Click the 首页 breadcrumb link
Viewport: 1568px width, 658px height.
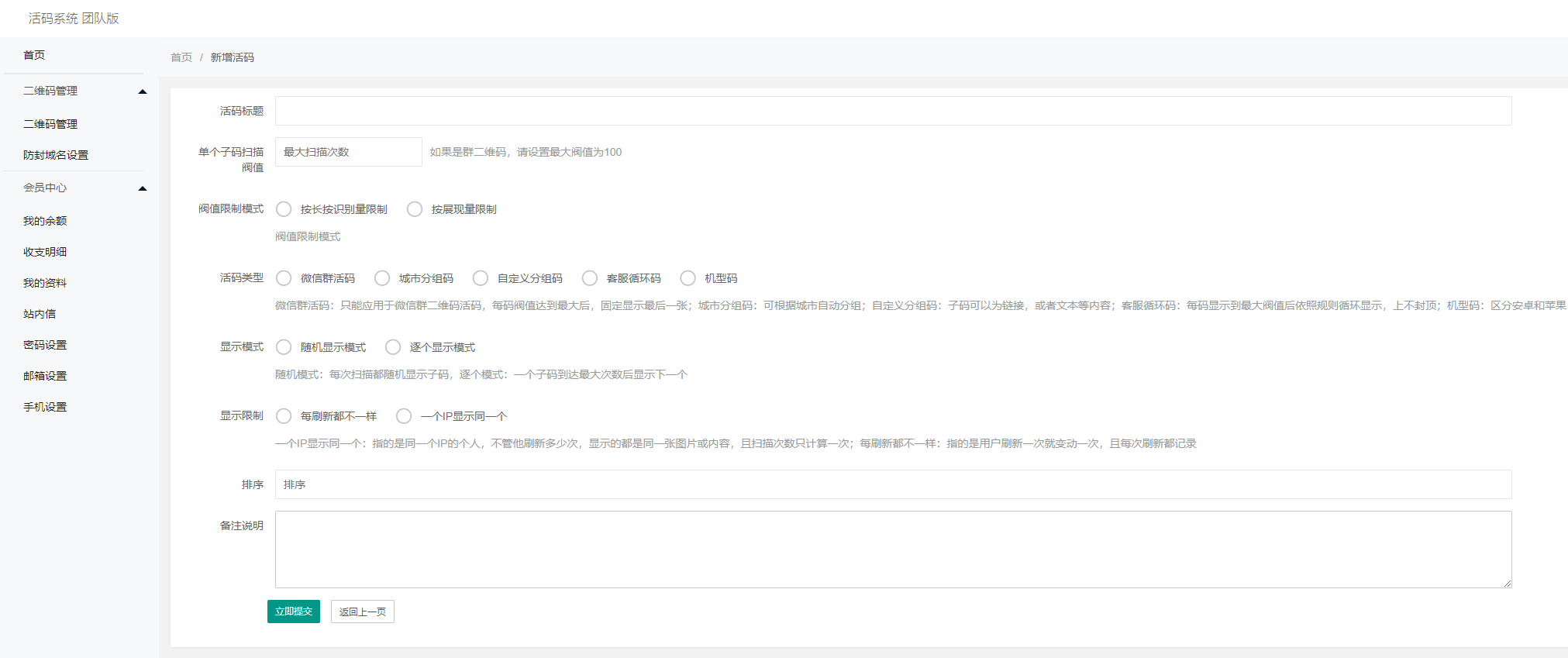tap(181, 57)
